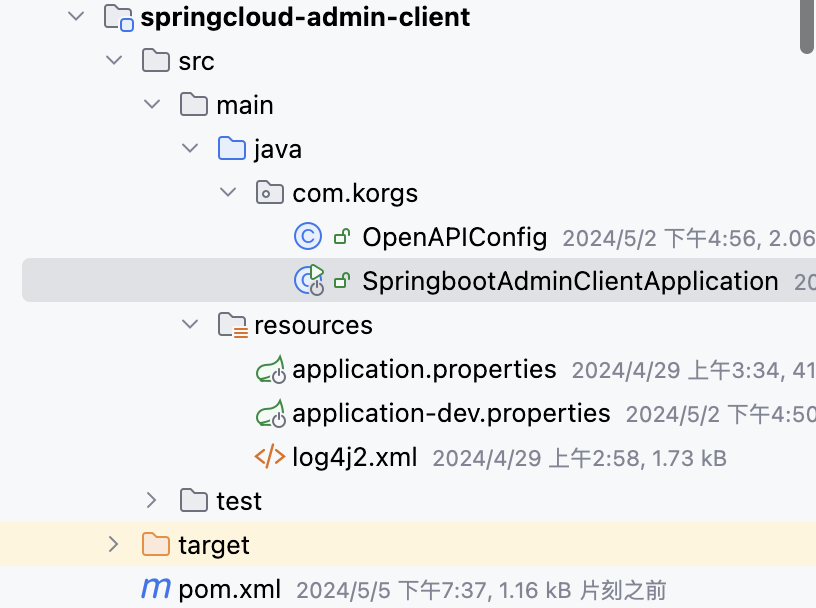The height and width of the screenshot is (608, 816).
Task: Click the Spring icon beside application-dev.properties
Action: coord(269,413)
